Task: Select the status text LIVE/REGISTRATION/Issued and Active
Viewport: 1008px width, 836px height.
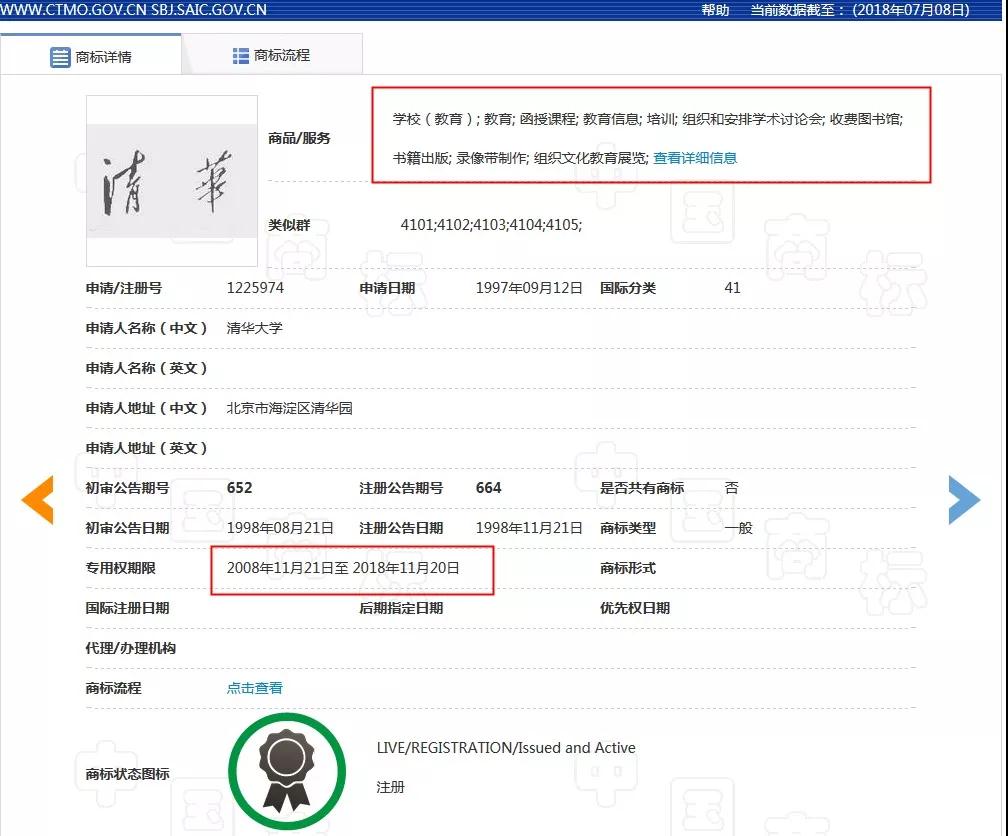Action: coord(506,748)
